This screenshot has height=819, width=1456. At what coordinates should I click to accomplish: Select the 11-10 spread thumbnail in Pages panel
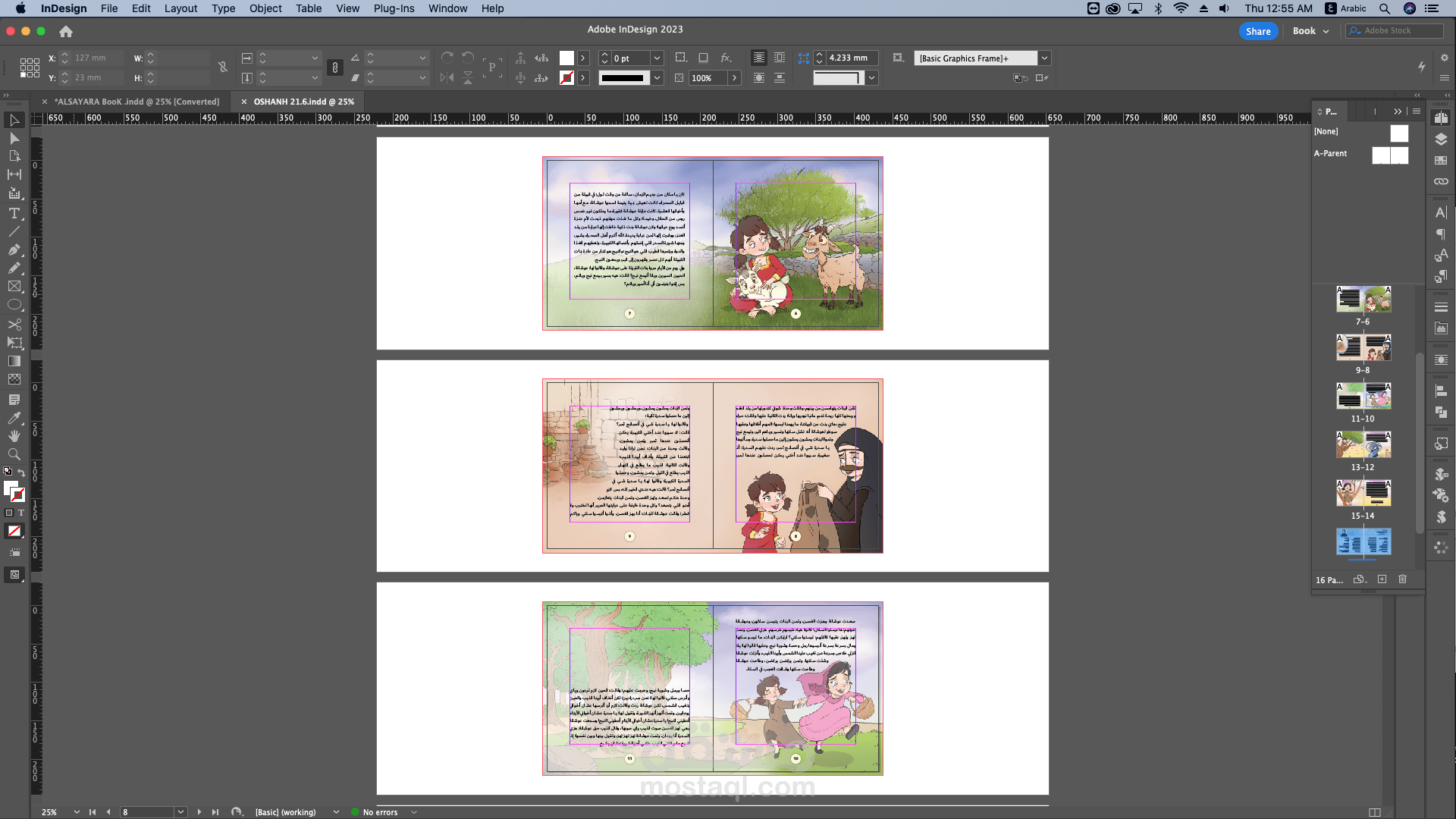point(1363,396)
